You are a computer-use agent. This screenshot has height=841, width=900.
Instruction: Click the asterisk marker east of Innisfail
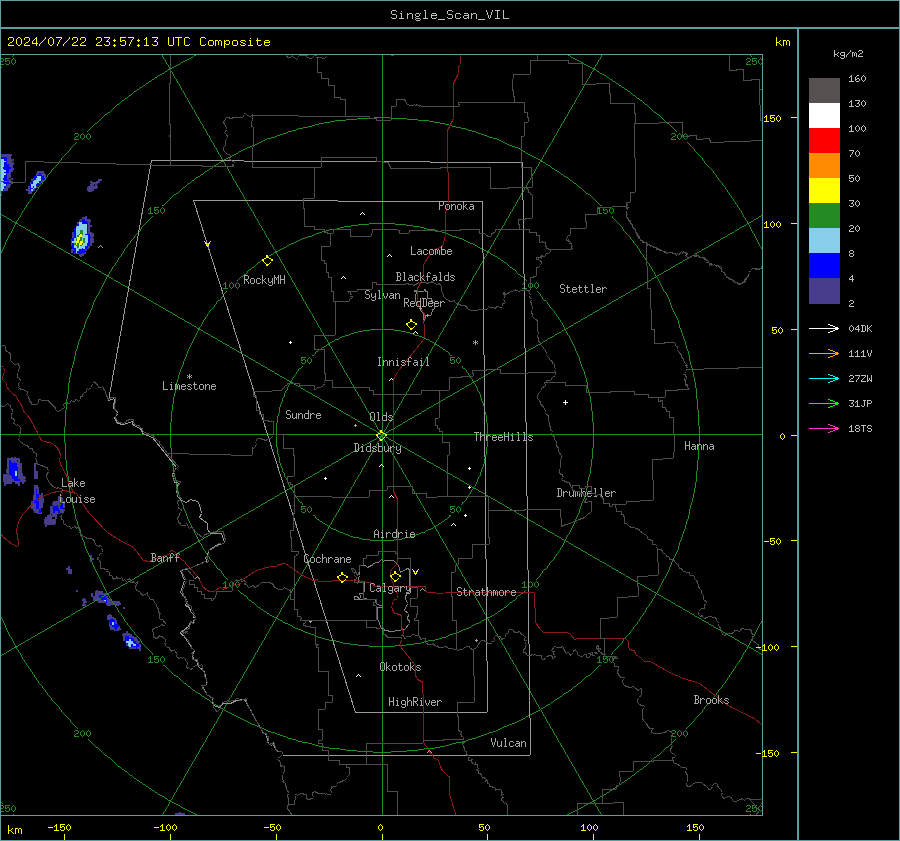(475, 343)
